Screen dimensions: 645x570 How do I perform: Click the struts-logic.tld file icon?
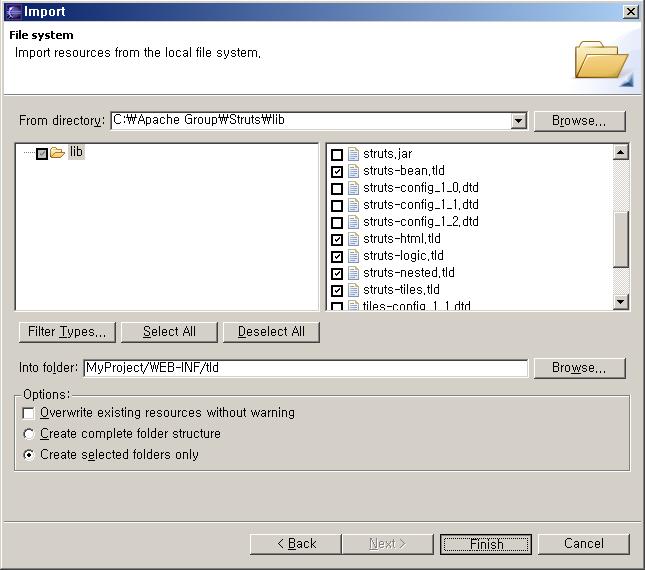click(x=353, y=256)
